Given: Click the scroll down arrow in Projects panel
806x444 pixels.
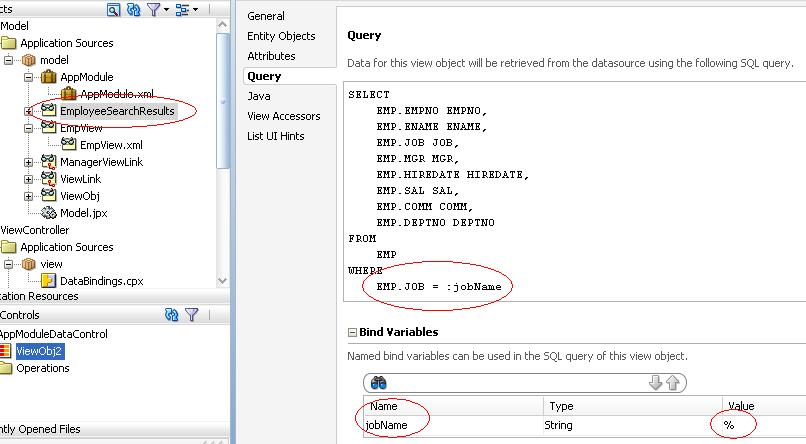Looking at the screenshot, I should 223,281.
